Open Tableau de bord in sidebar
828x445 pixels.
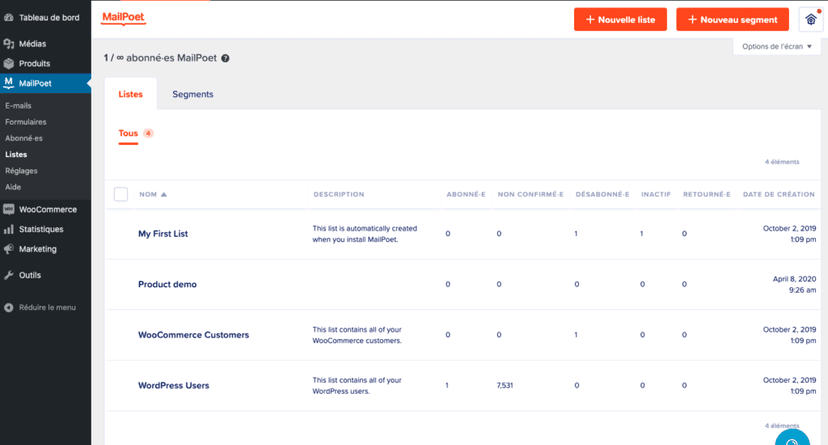pos(46,17)
